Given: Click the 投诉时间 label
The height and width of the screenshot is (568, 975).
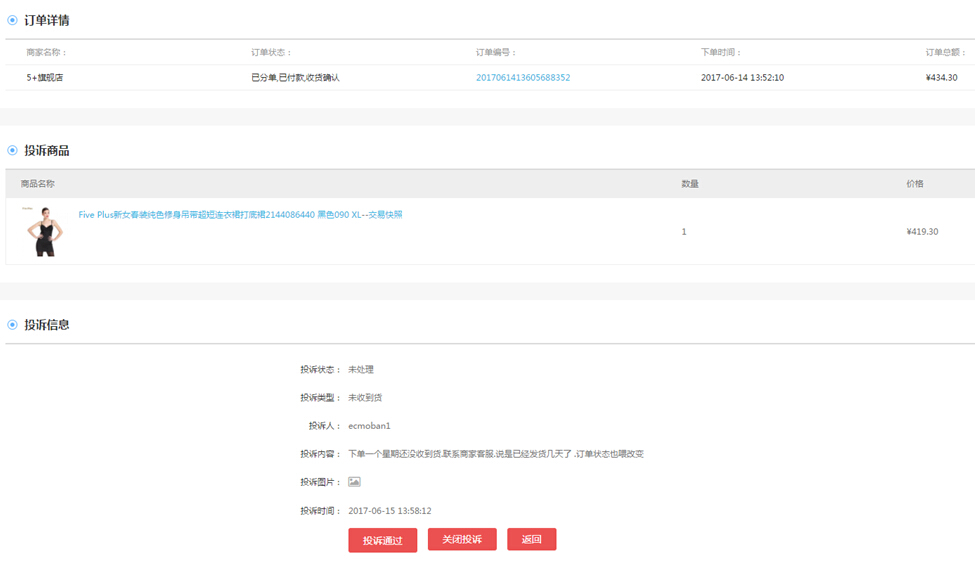Looking at the screenshot, I should coord(320,510).
